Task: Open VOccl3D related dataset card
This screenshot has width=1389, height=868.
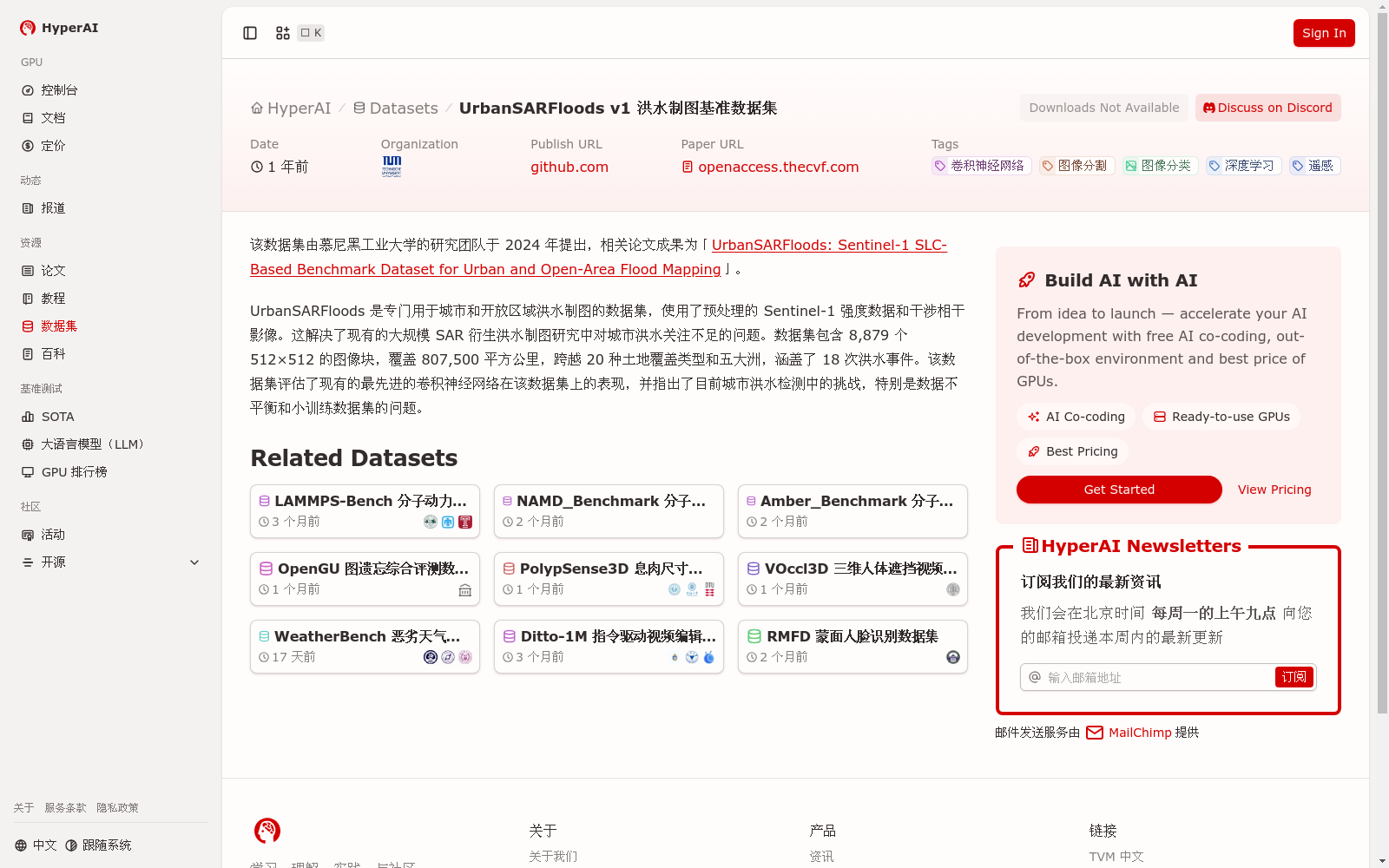Action: [x=852, y=579]
